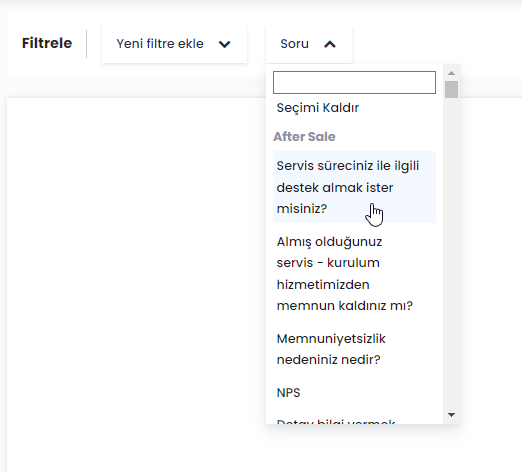The image size is (522, 472).
Task: Click the search box in the Soru list
Action: pyautogui.click(x=354, y=82)
